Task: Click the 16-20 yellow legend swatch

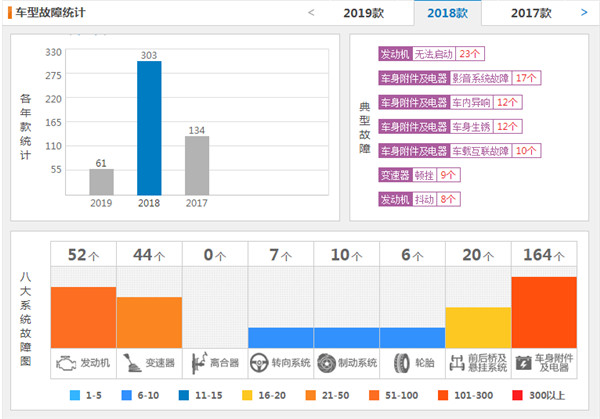Action: (x=248, y=395)
